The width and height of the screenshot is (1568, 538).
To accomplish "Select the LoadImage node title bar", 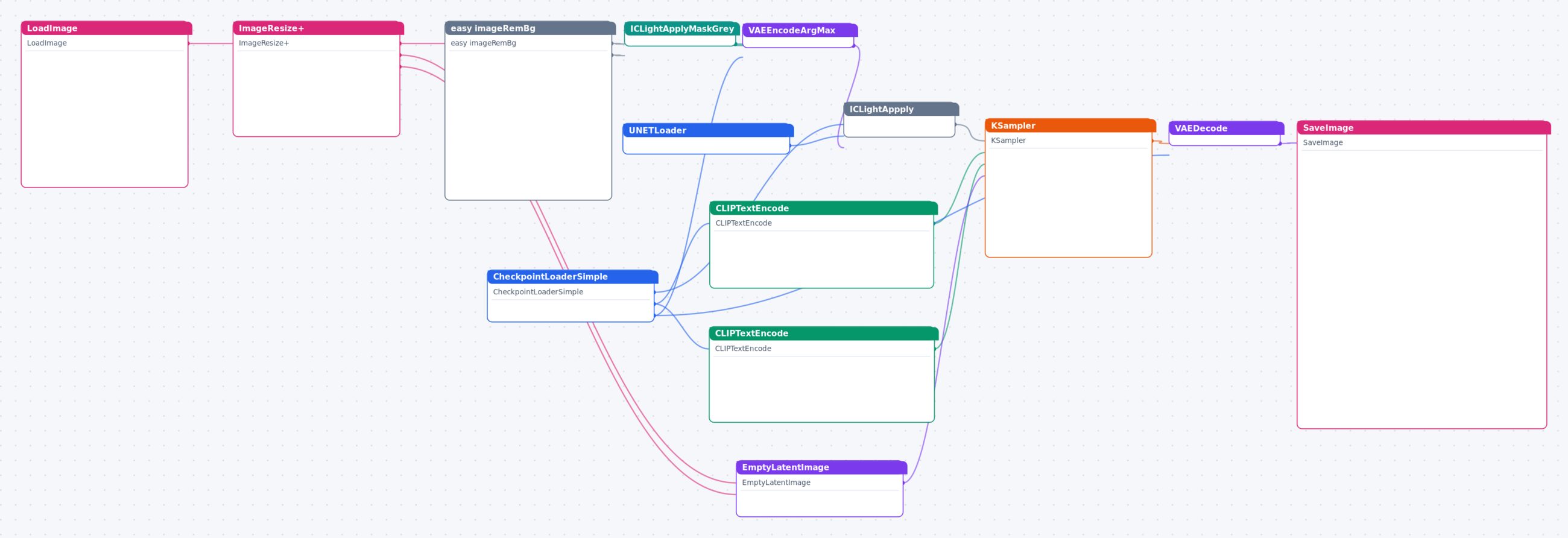I will click(x=107, y=28).
